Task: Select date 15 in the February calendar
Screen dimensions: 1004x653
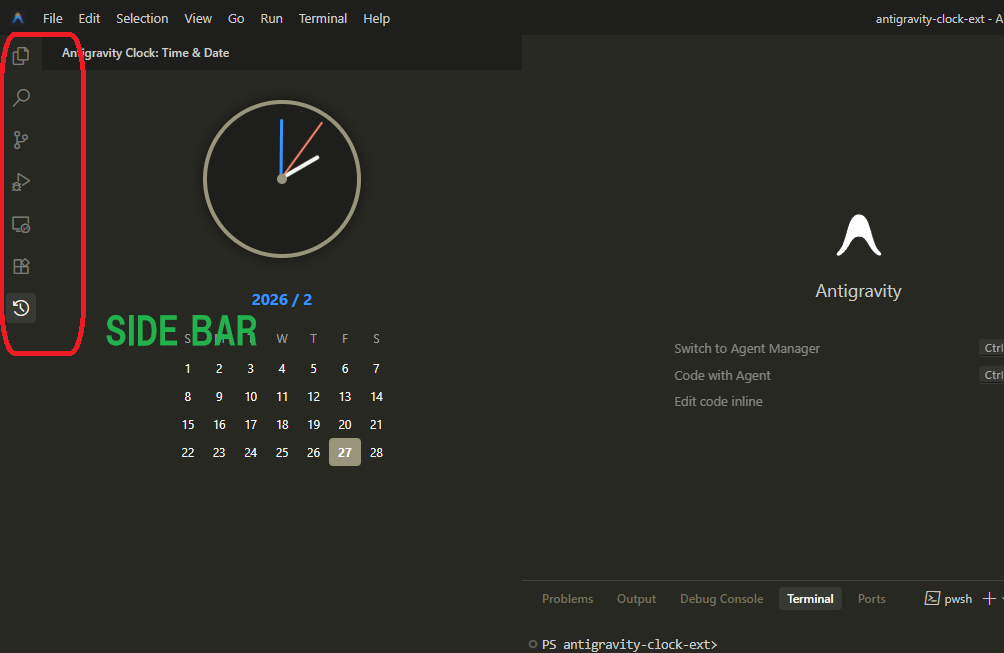Action: click(188, 424)
